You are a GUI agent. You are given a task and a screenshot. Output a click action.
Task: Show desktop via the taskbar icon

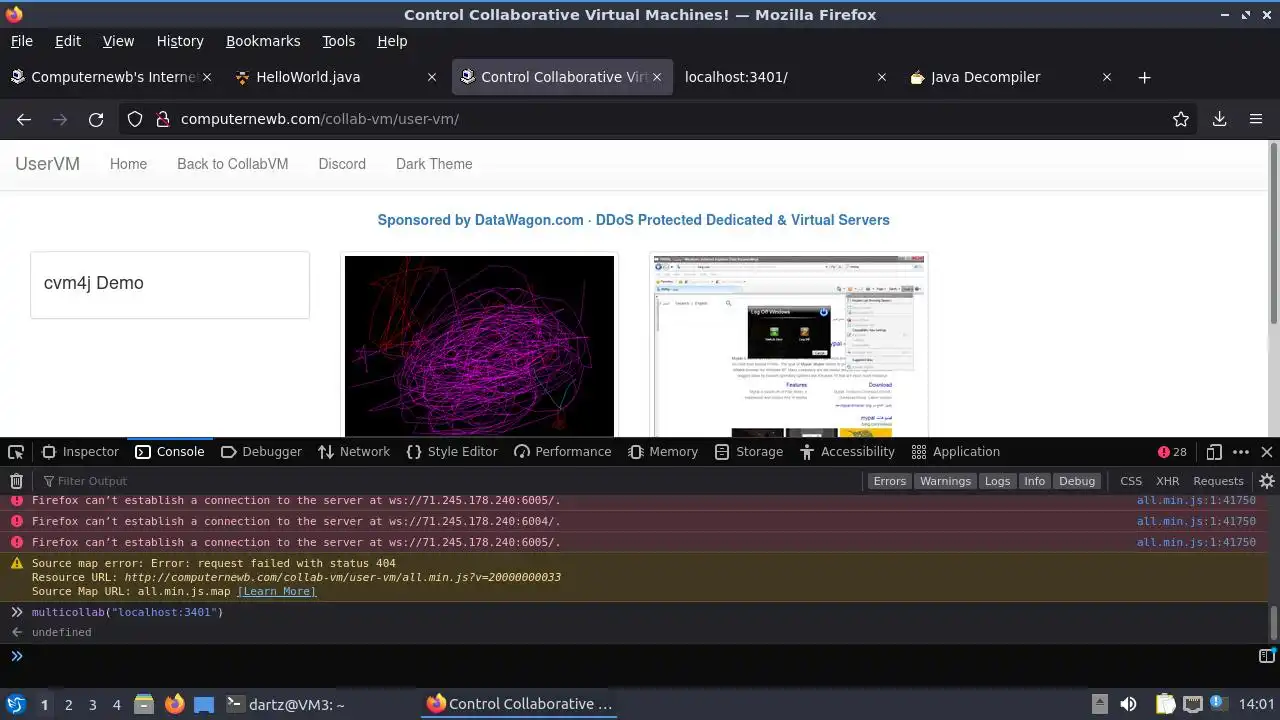point(204,704)
